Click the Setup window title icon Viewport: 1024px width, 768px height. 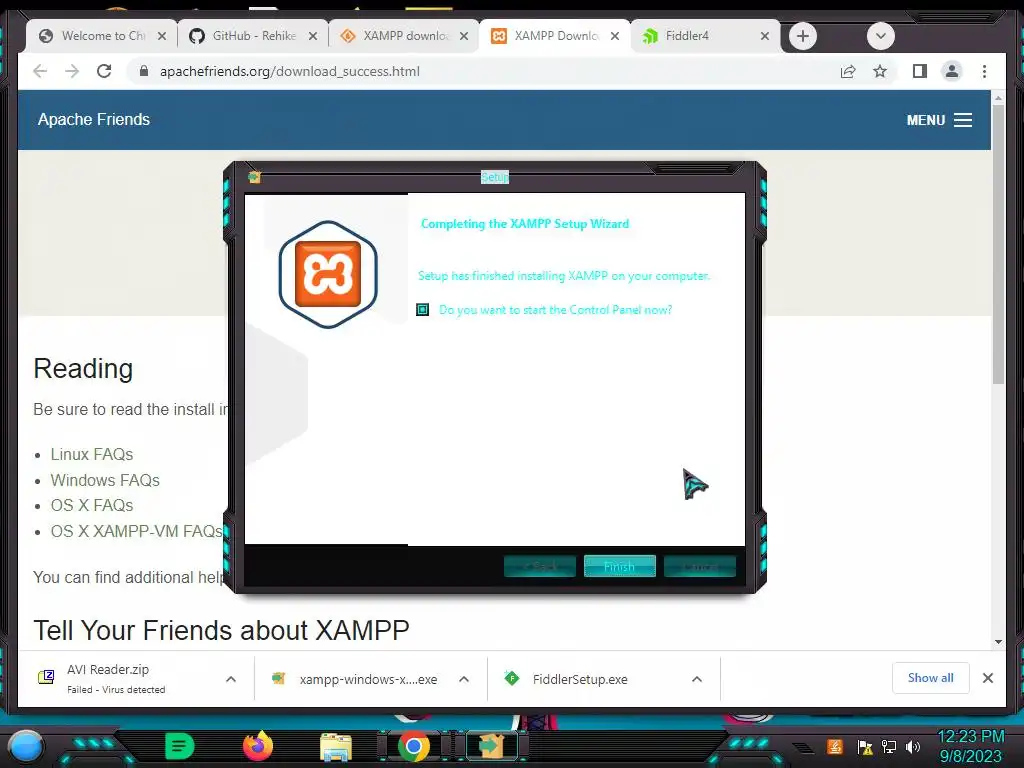coord(254,177)
